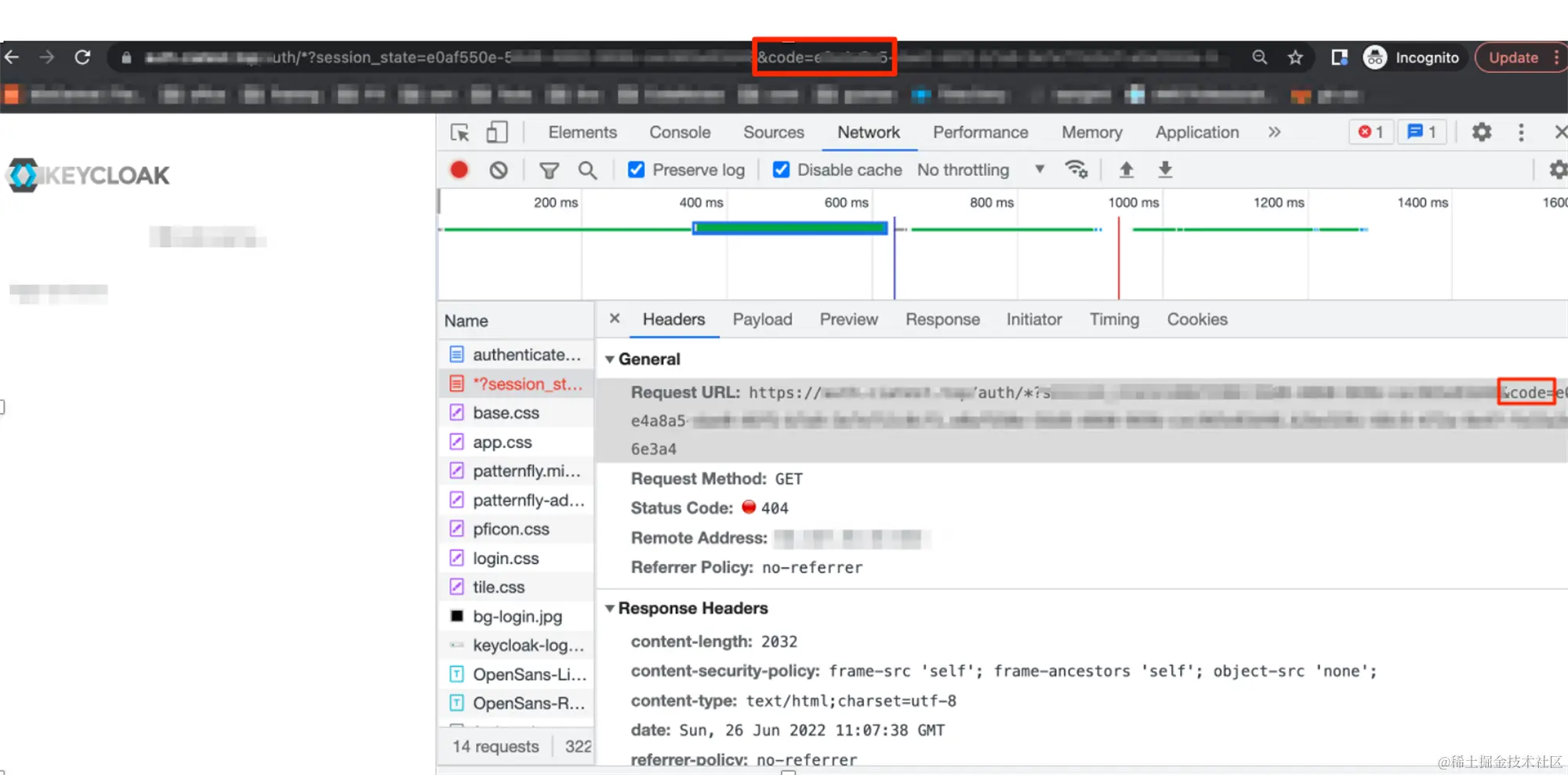
Task: Open the Application tab
Action: pos(1197,133)
